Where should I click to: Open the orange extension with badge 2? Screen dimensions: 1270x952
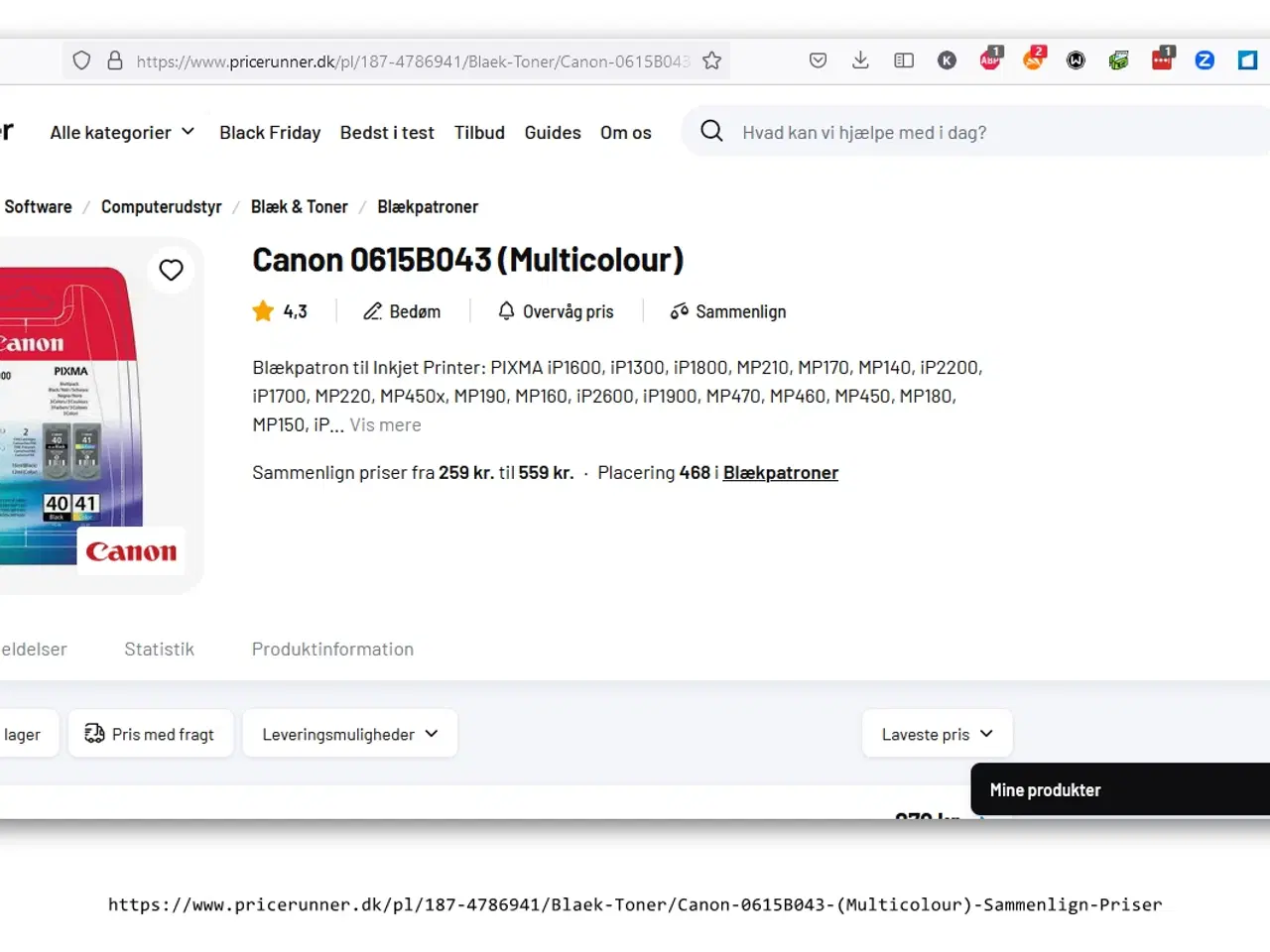[1034, 59]
